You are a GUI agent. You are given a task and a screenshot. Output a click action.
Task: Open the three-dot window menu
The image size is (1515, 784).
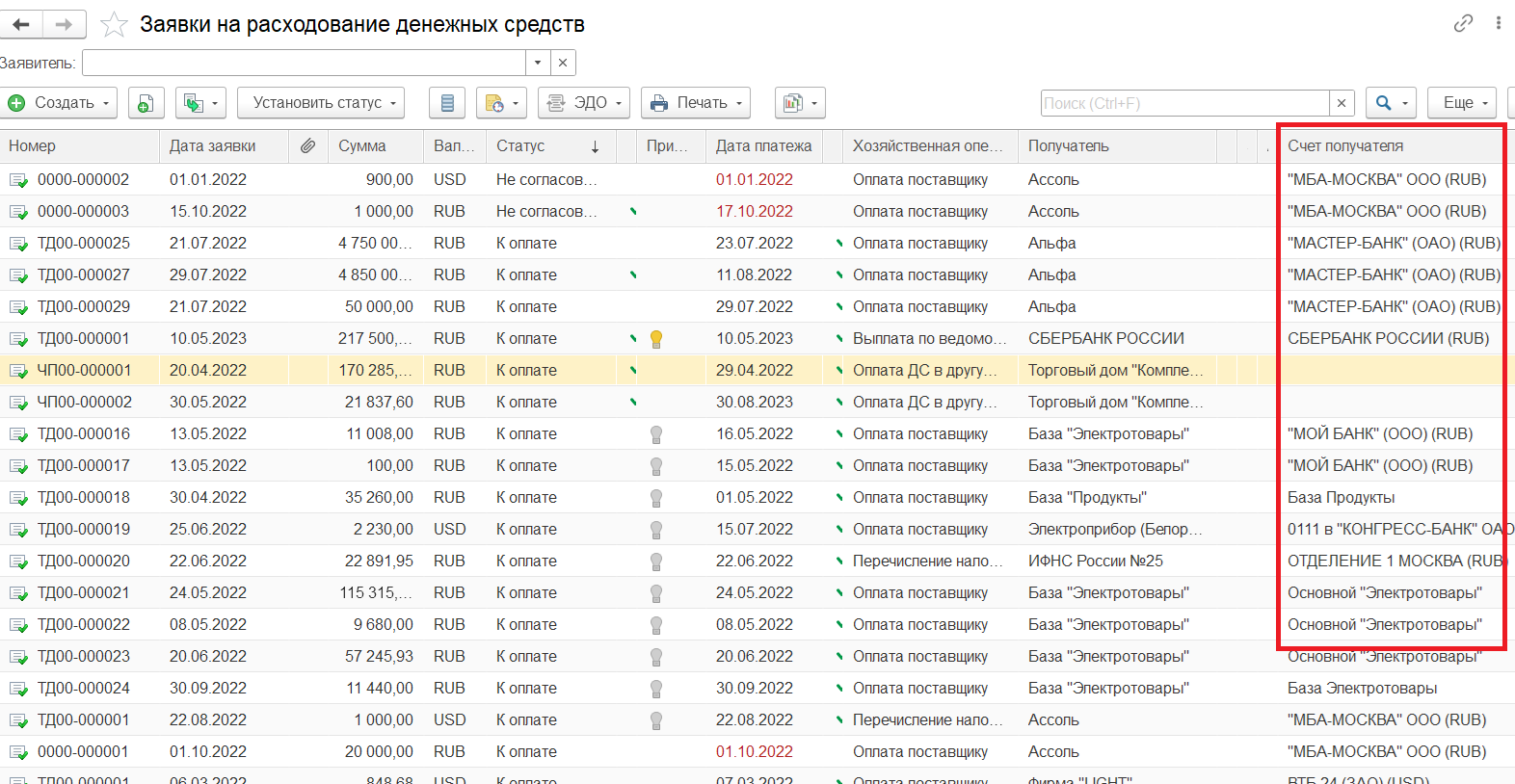click(x=1499, y=23)
